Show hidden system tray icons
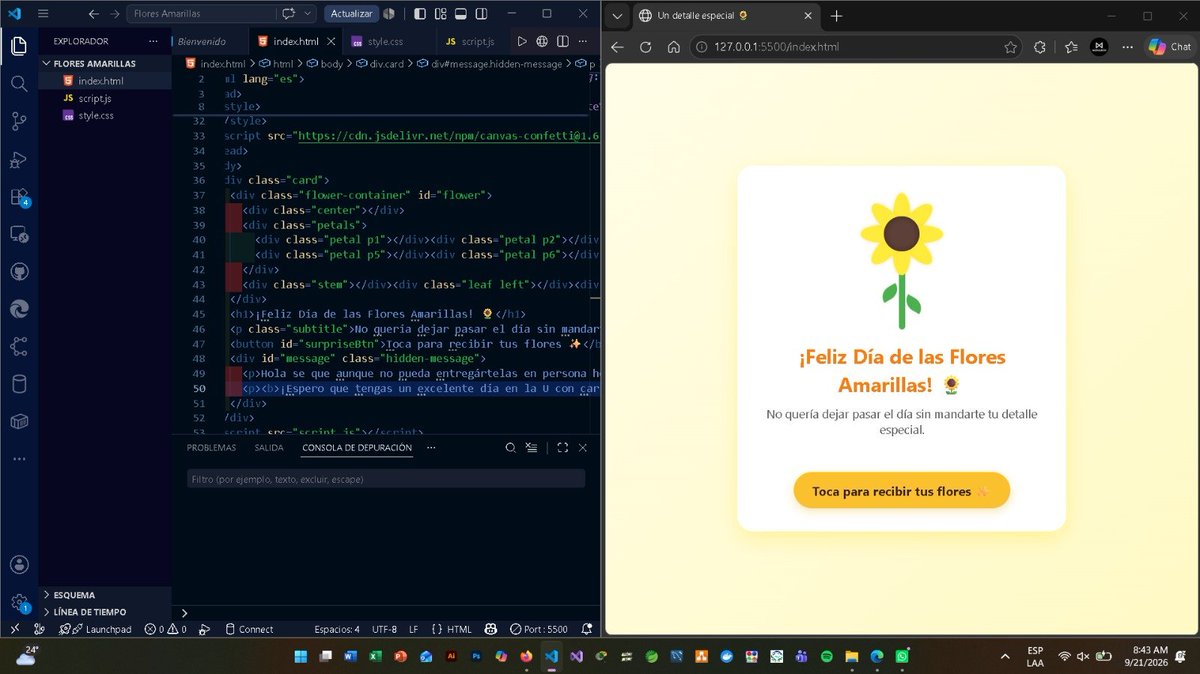Screen dimensions: 1200x674 1004,656
